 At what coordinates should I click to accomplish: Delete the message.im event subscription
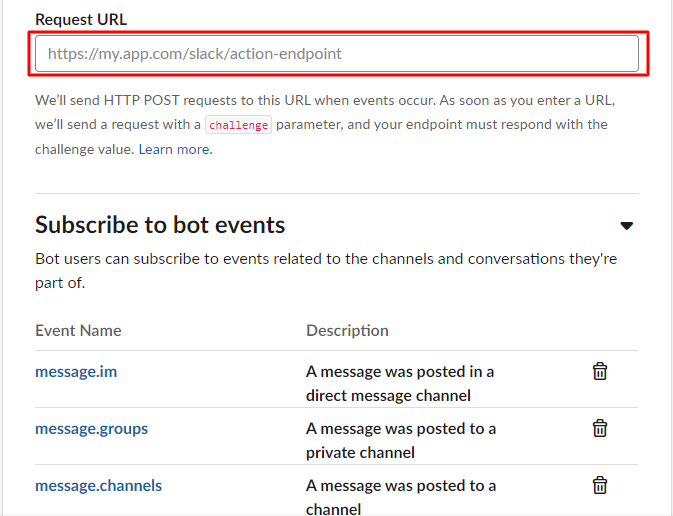pos(600,372)
